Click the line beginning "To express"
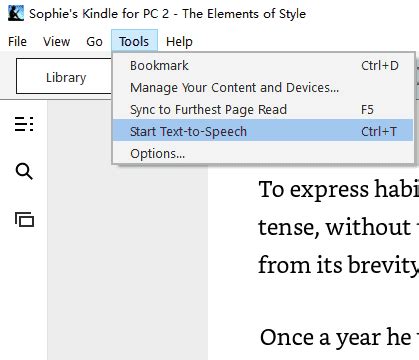This screenshot has width=419, height=360. coord(339,190)
